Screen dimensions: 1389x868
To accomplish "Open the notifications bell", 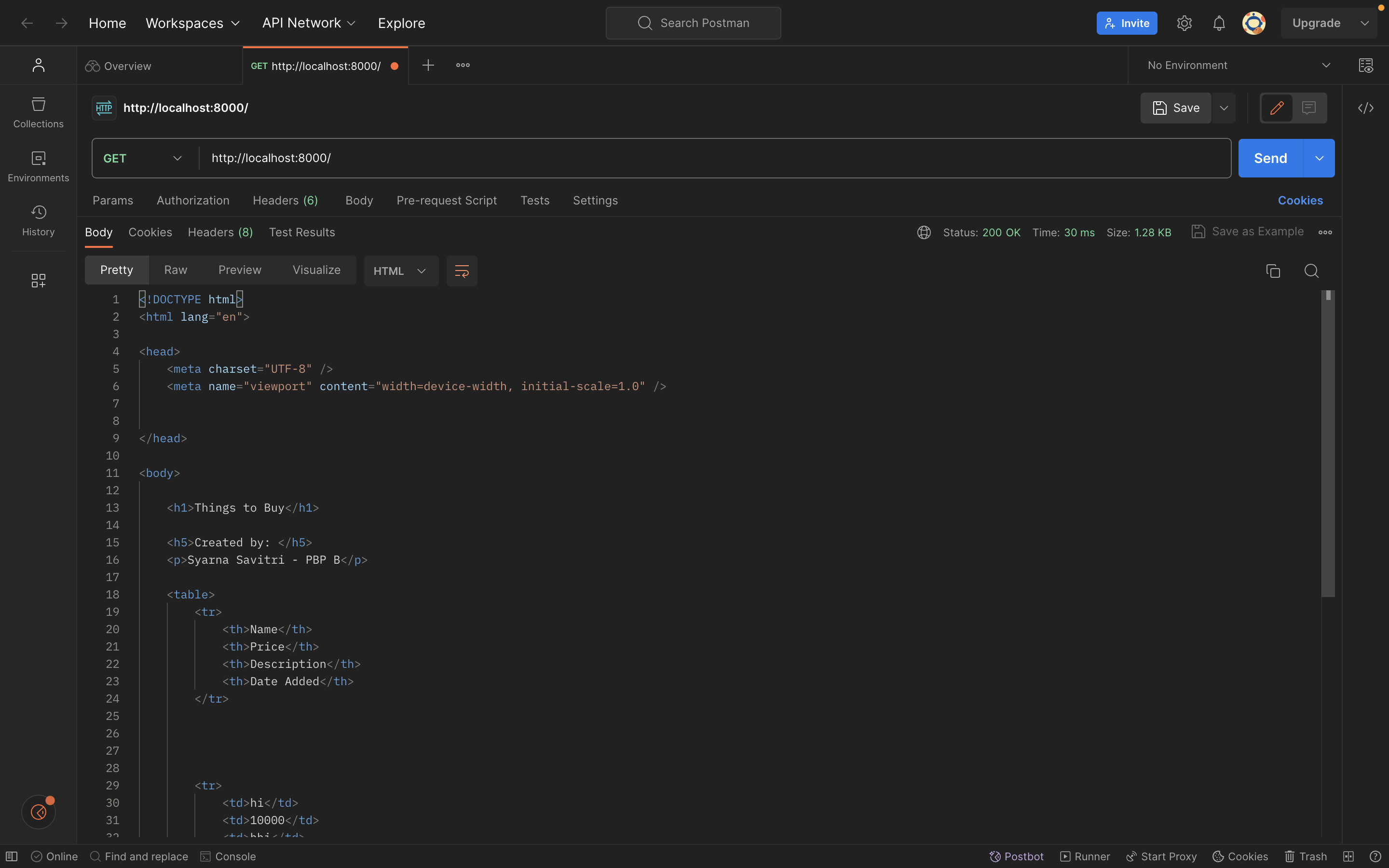I will [1219, 23].
